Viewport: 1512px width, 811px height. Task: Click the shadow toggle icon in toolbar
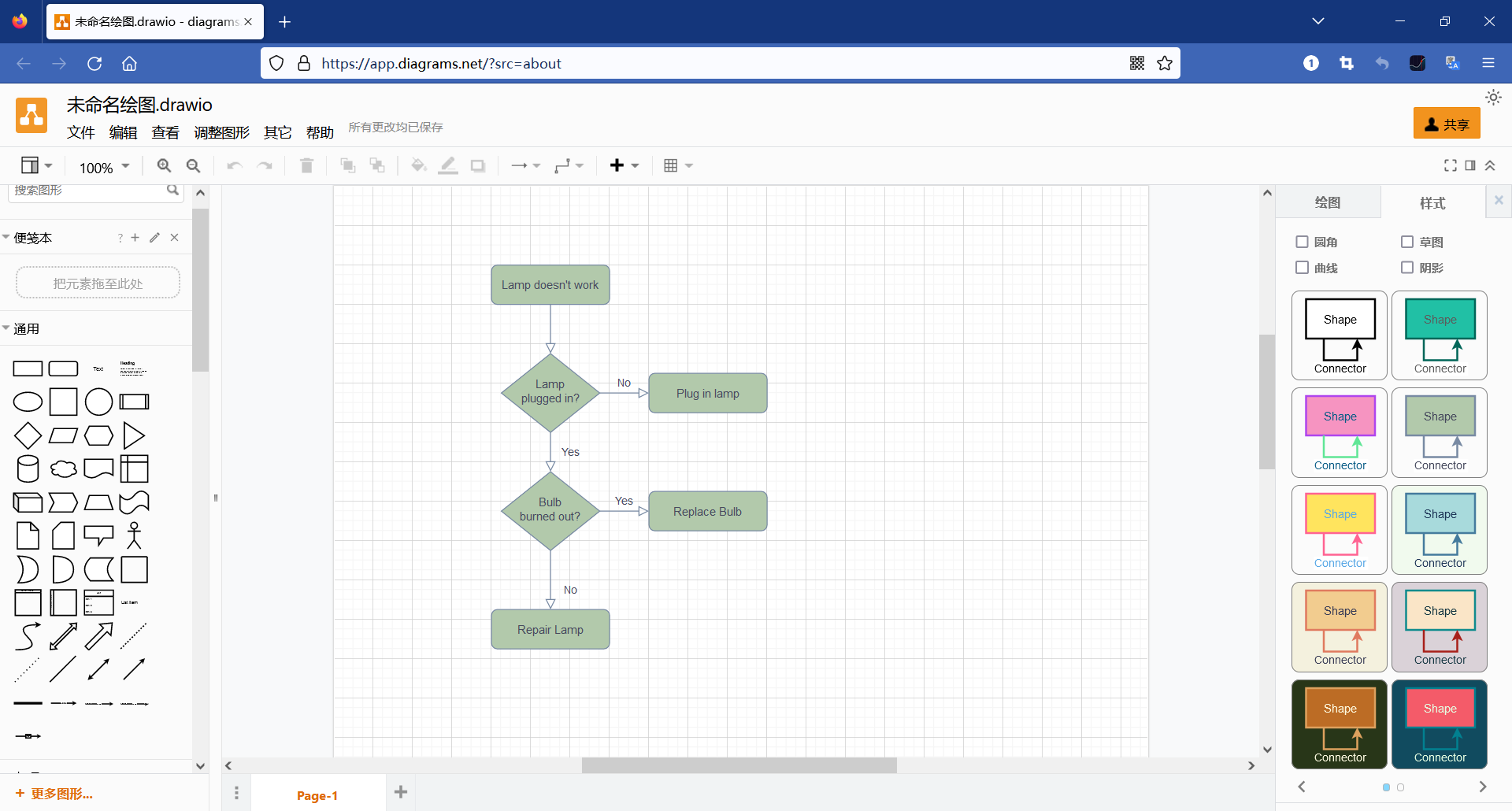coord(478,165)
